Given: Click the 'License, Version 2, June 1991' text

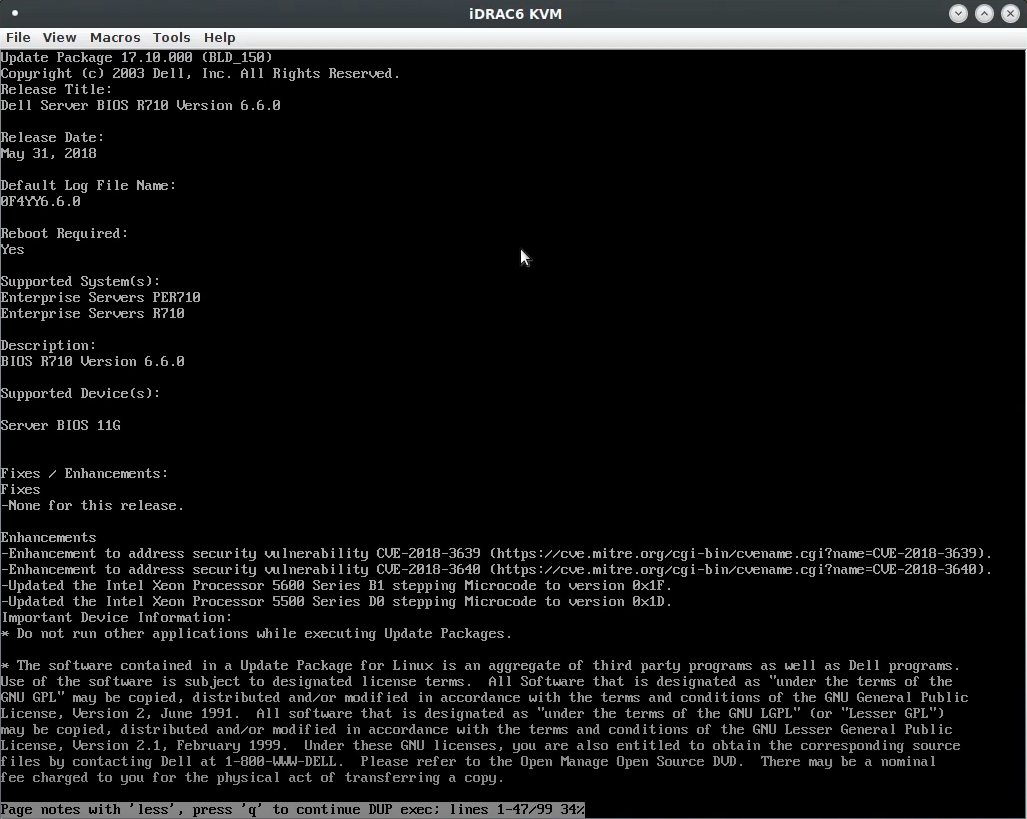Looking at the screenshot, I should 117,714.
